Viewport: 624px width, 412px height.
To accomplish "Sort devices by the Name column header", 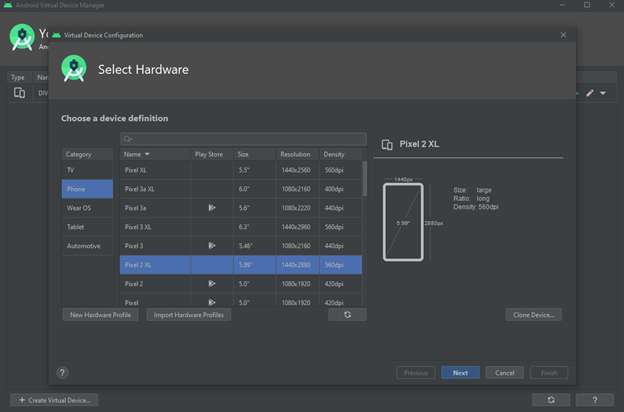I will 155,154.
